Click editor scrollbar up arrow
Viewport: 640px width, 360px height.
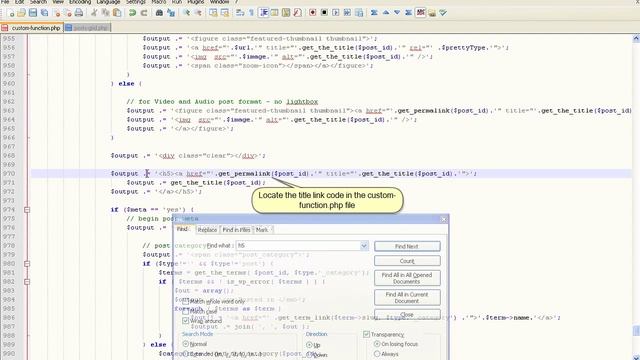[636, 38]
